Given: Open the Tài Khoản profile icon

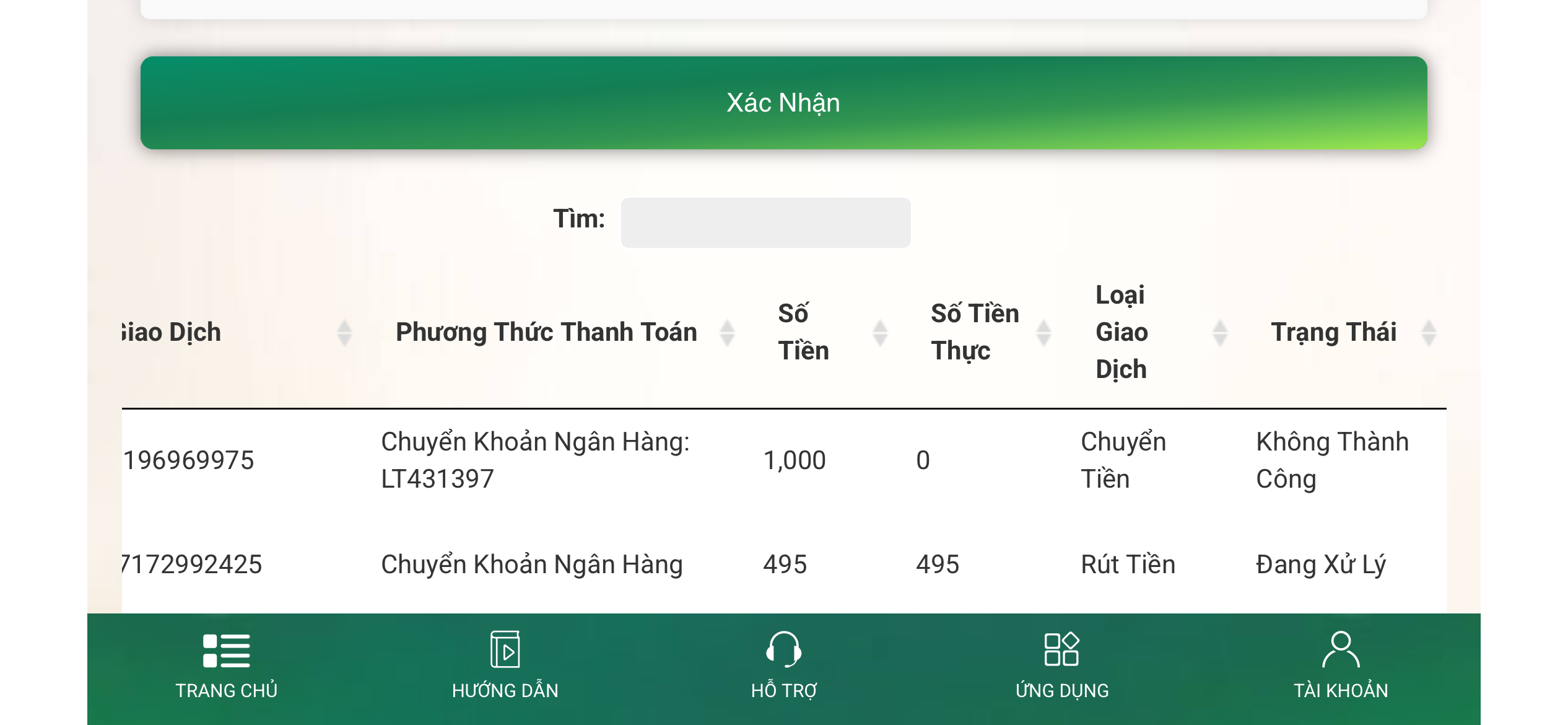Looking at the screenshot, I should click(x=1341, y=649).
